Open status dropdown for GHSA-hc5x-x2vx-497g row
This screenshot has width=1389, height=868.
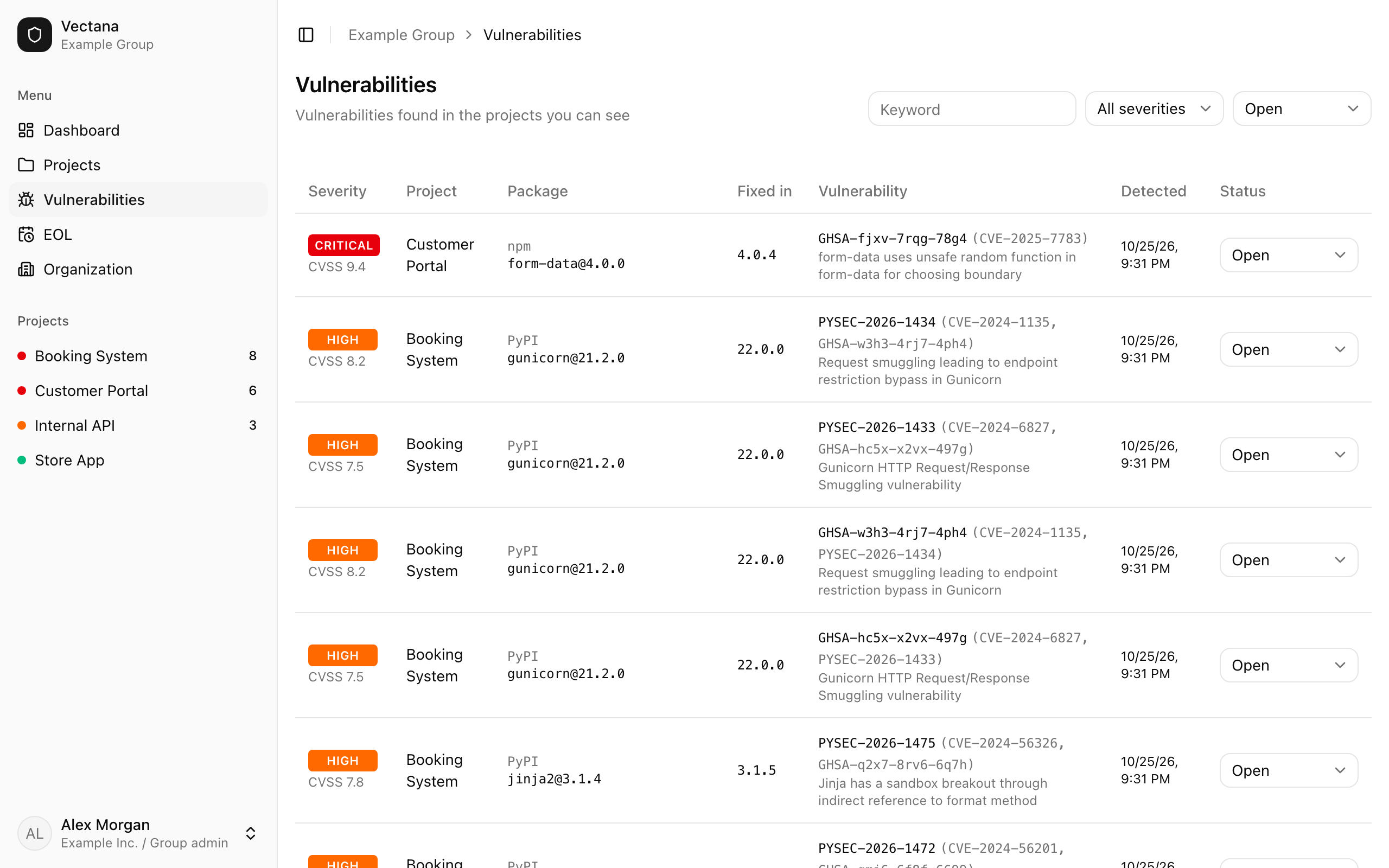click(x=1289, y=665)
